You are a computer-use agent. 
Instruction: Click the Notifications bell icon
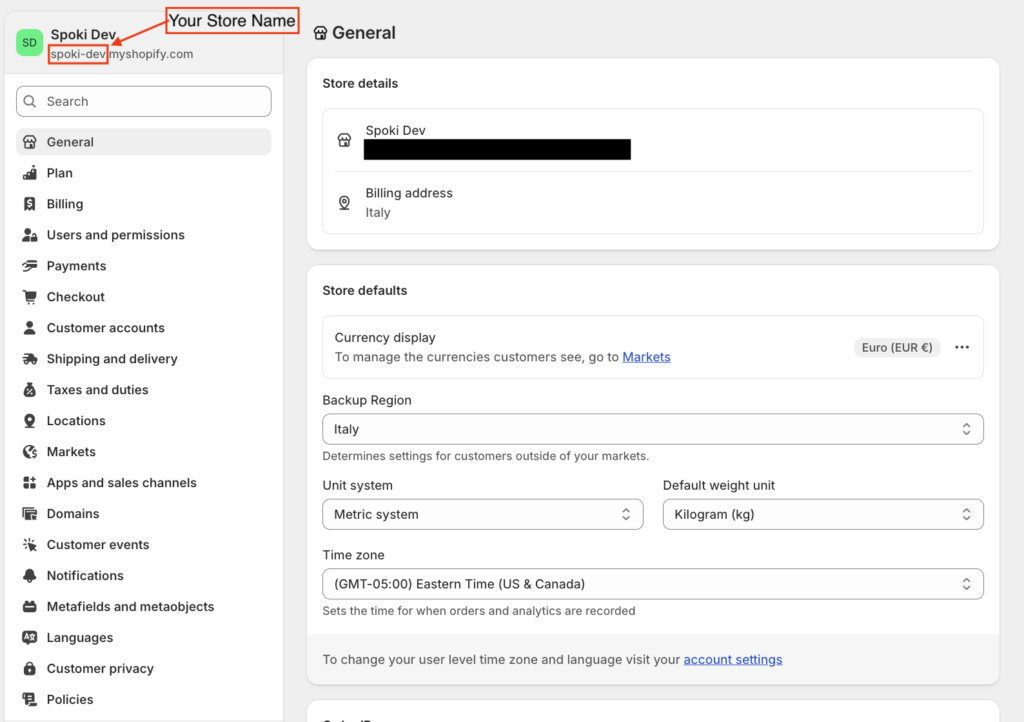click(29, 576)
